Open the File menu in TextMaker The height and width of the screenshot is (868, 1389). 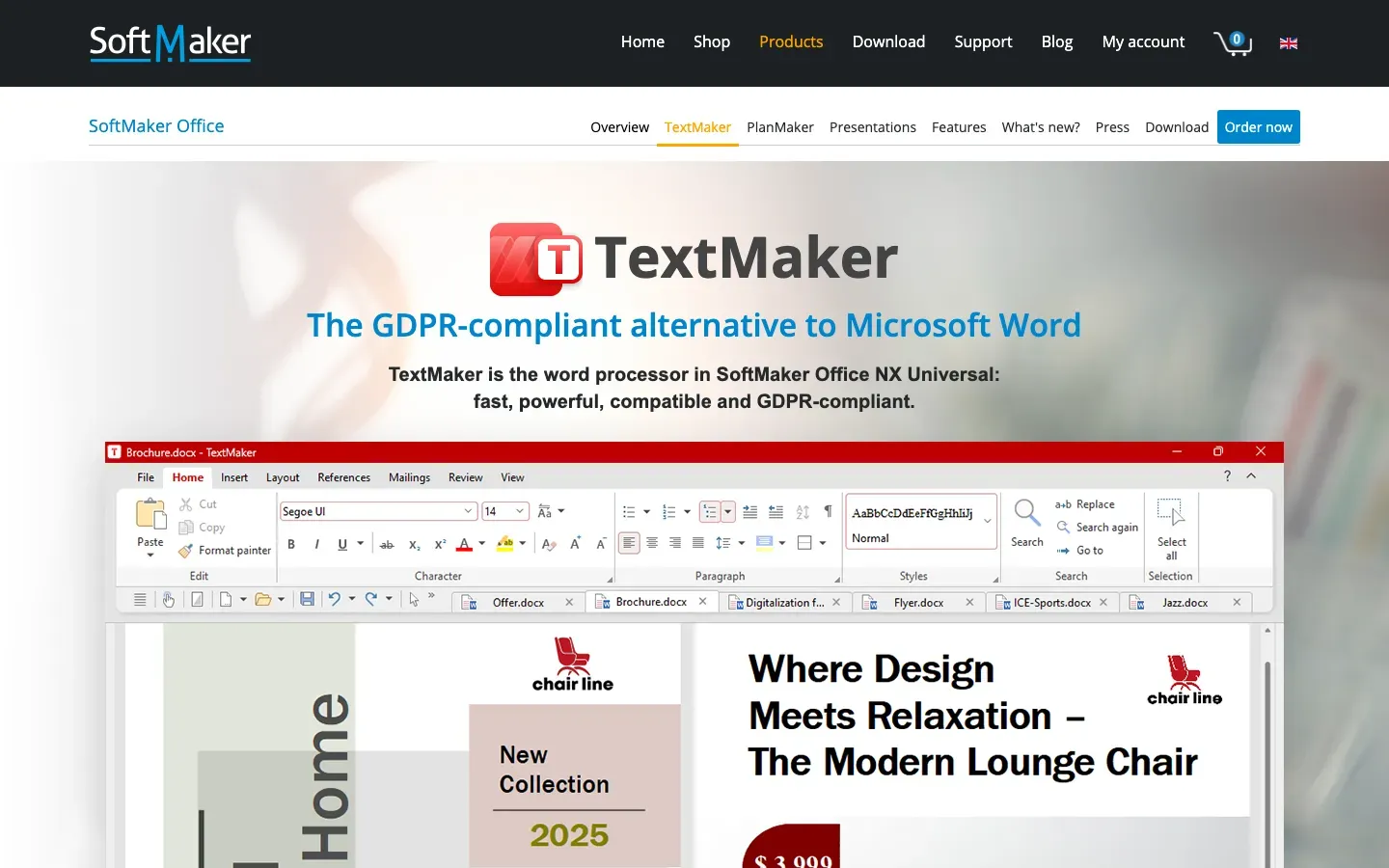[146, 477]
